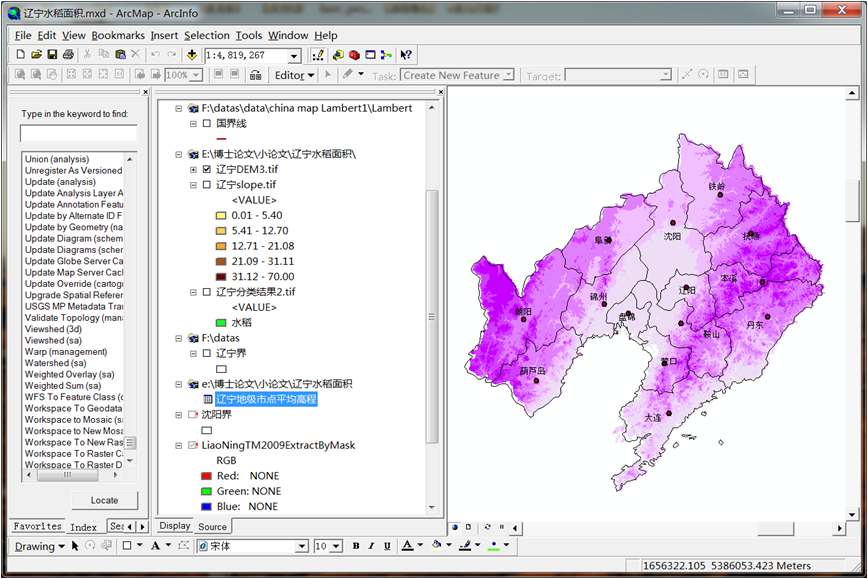Viewport: 868px width, 579px height.
Task: Expand the 辽宁DEM3.tif layer node
Action: (194, 170)
